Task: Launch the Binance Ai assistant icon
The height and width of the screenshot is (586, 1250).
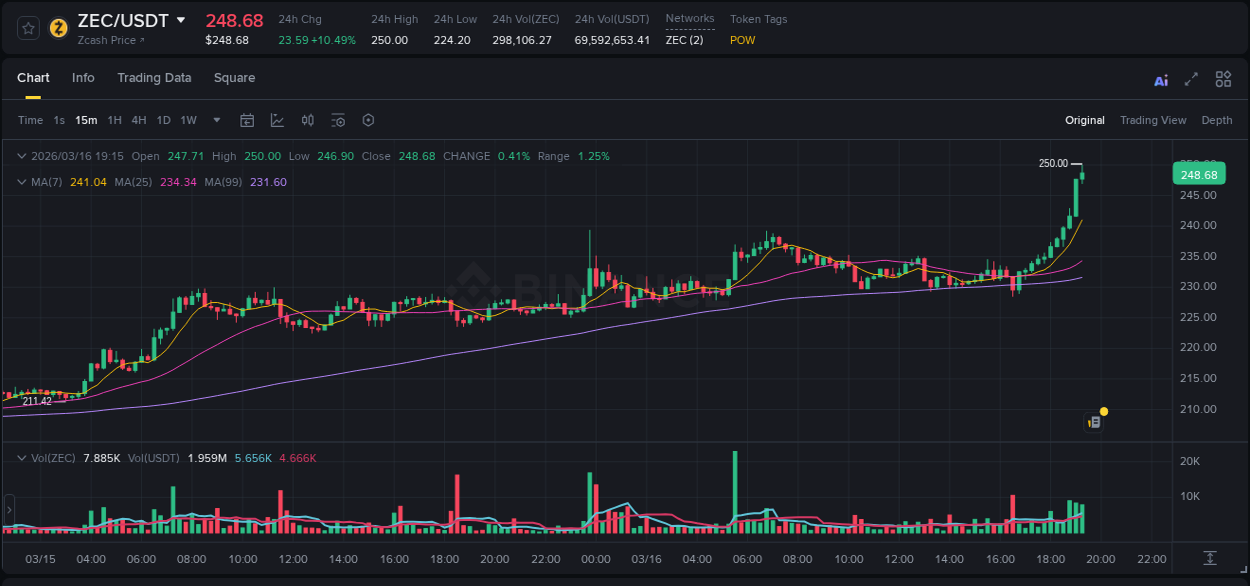Action: pyautogui.click(x=1160, y=78)
